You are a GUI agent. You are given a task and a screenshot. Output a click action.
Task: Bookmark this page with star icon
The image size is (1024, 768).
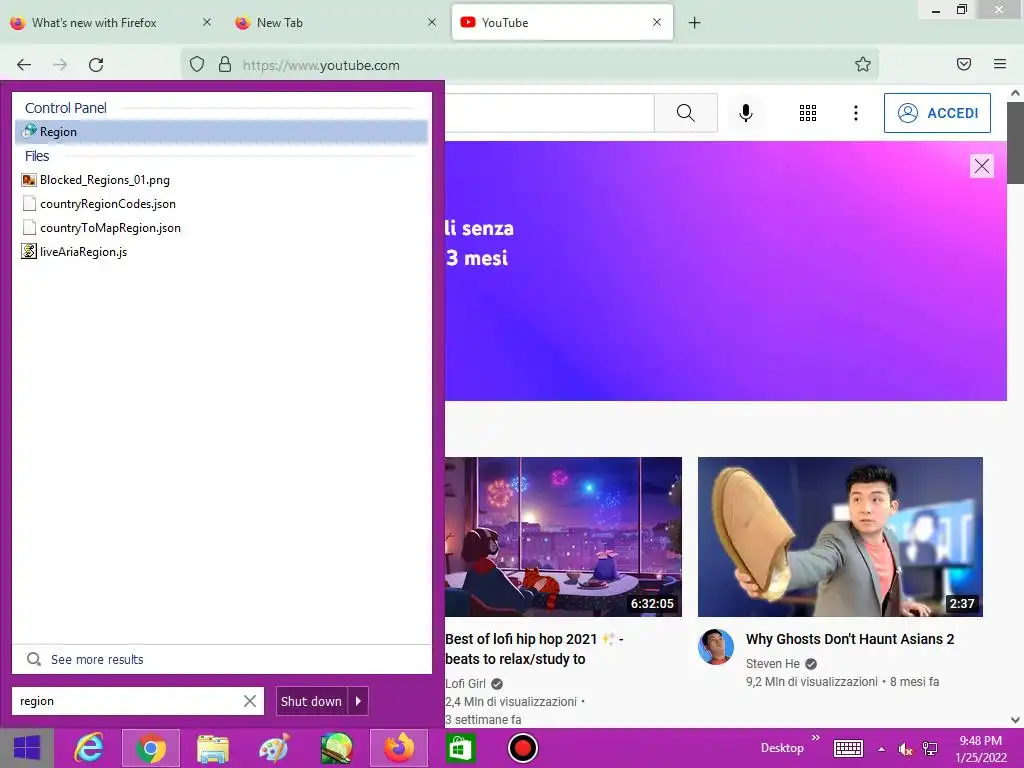tap(863, 64)
